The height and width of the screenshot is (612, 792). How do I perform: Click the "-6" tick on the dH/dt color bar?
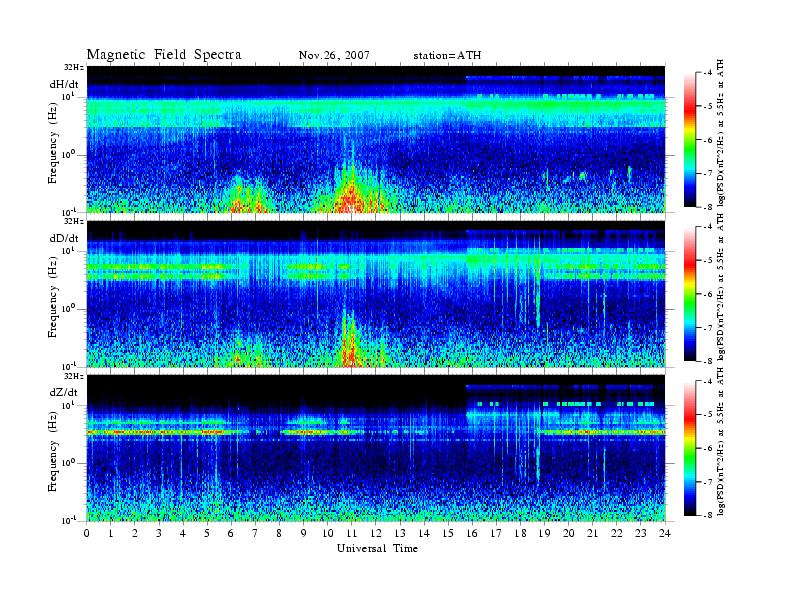click(709, 140)
